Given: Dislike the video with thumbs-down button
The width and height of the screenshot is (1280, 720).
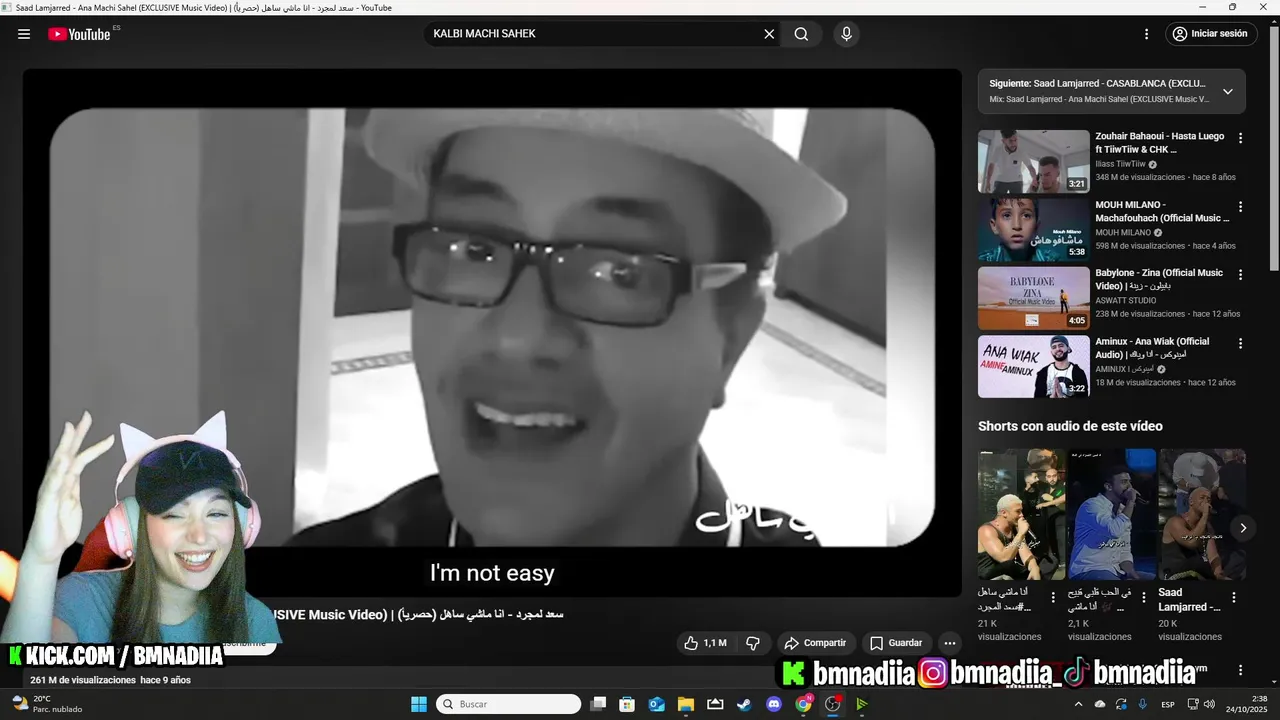Looking at the screenshot, I should (754, 643).
